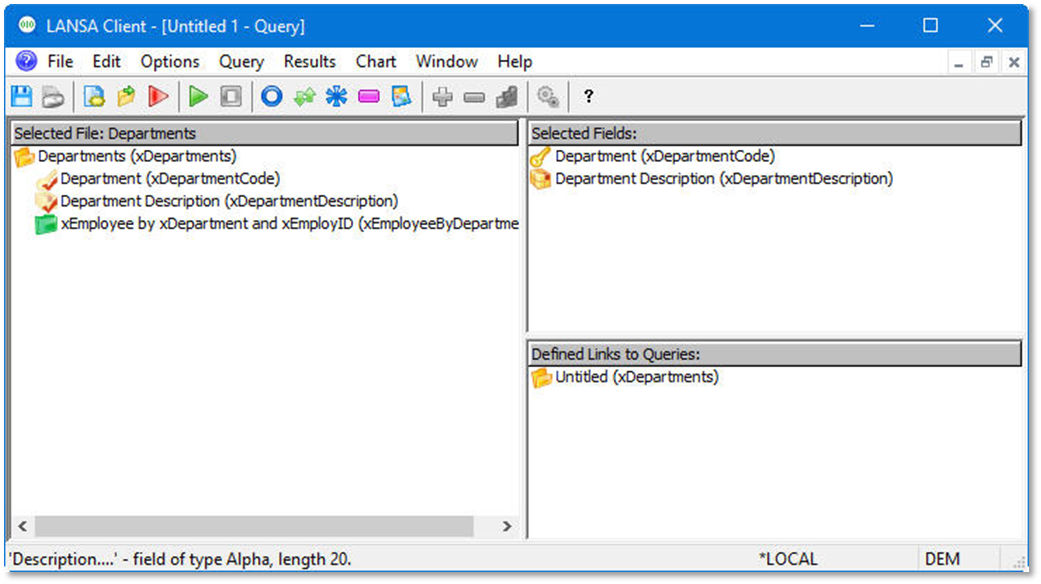The width and height of the screenshot is (1041, 584).
Task: Click the gray stop square icon
Action: coord(231,97)
